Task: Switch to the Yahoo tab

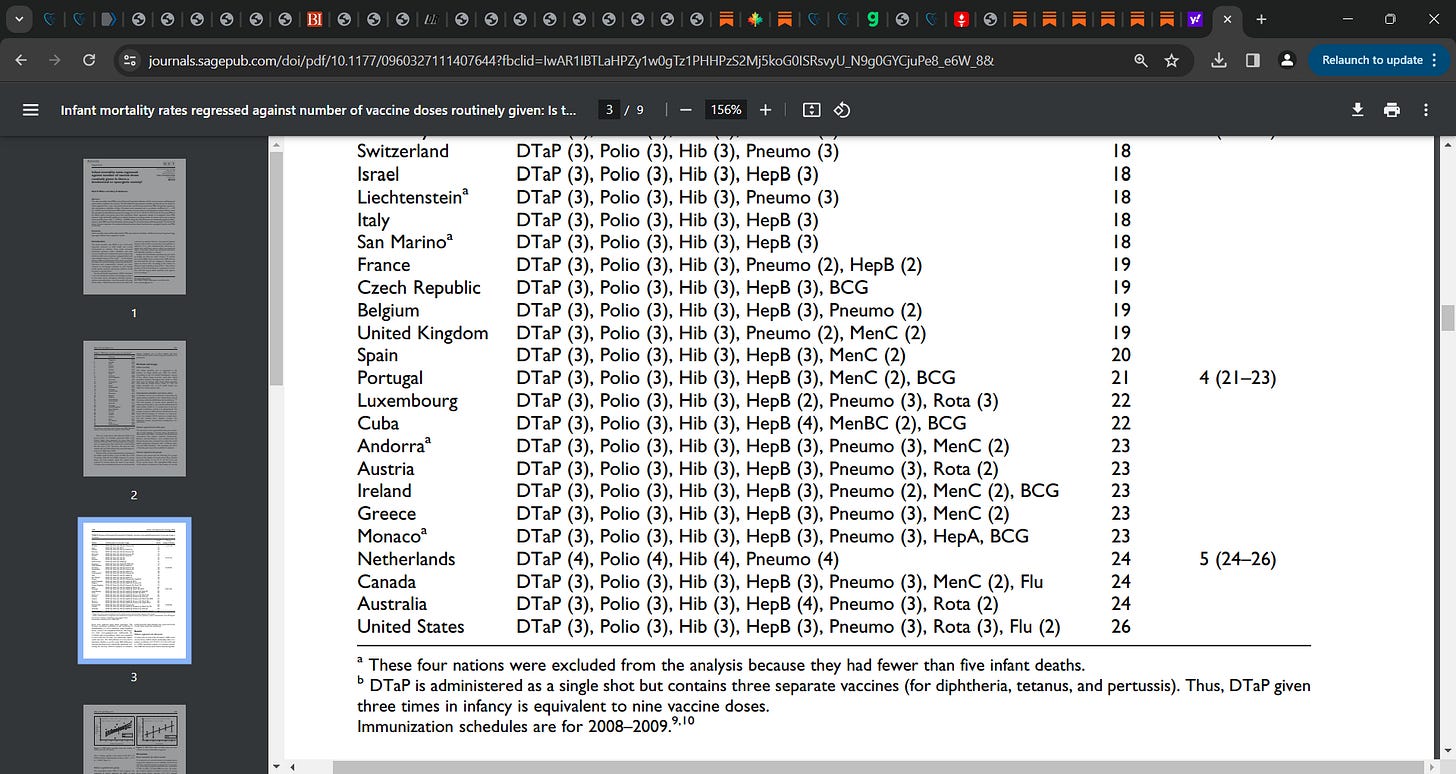Action: (x=1195, y=19)
